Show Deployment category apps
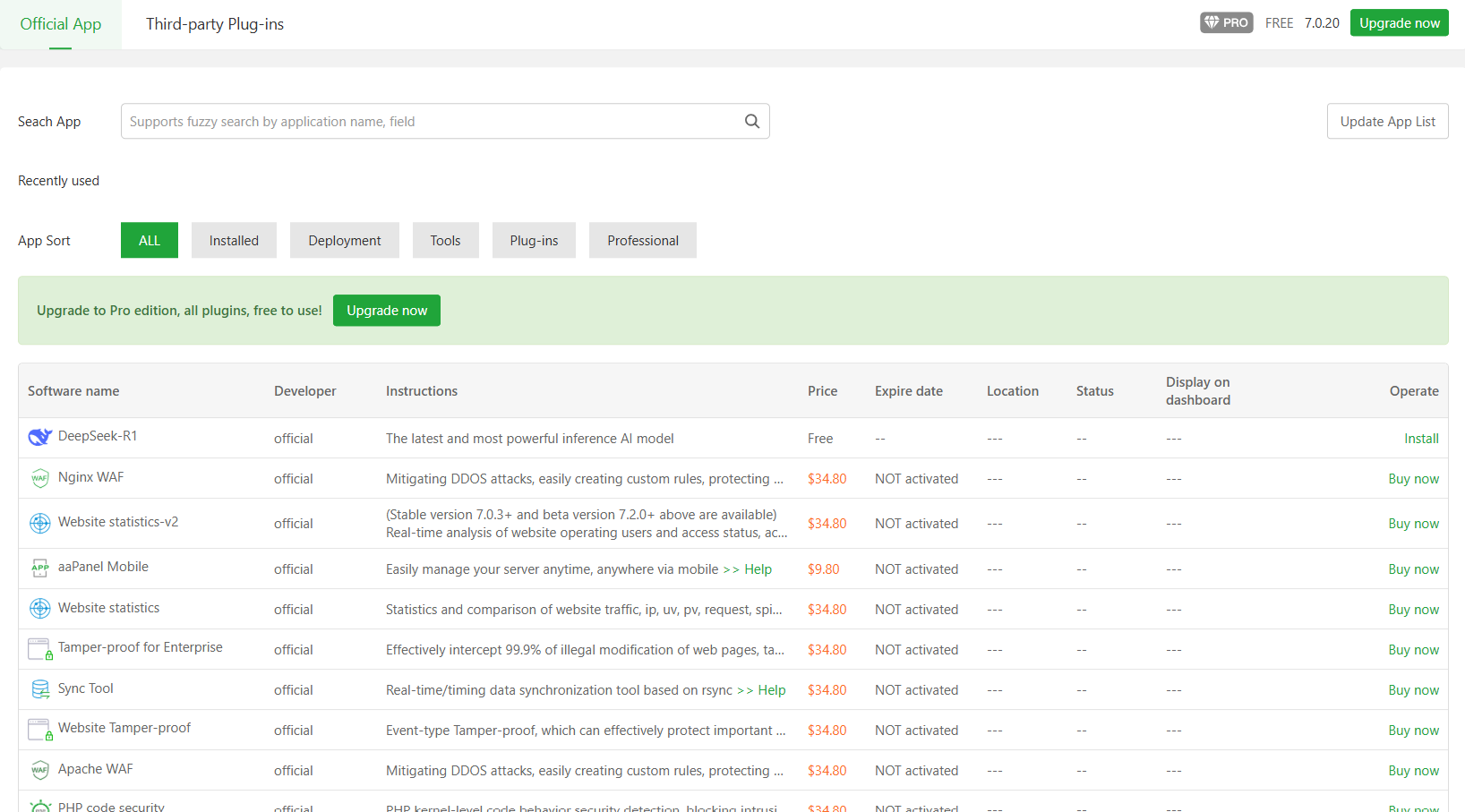The width and height of the screenshot is (1465, 812). pos(344,241)
